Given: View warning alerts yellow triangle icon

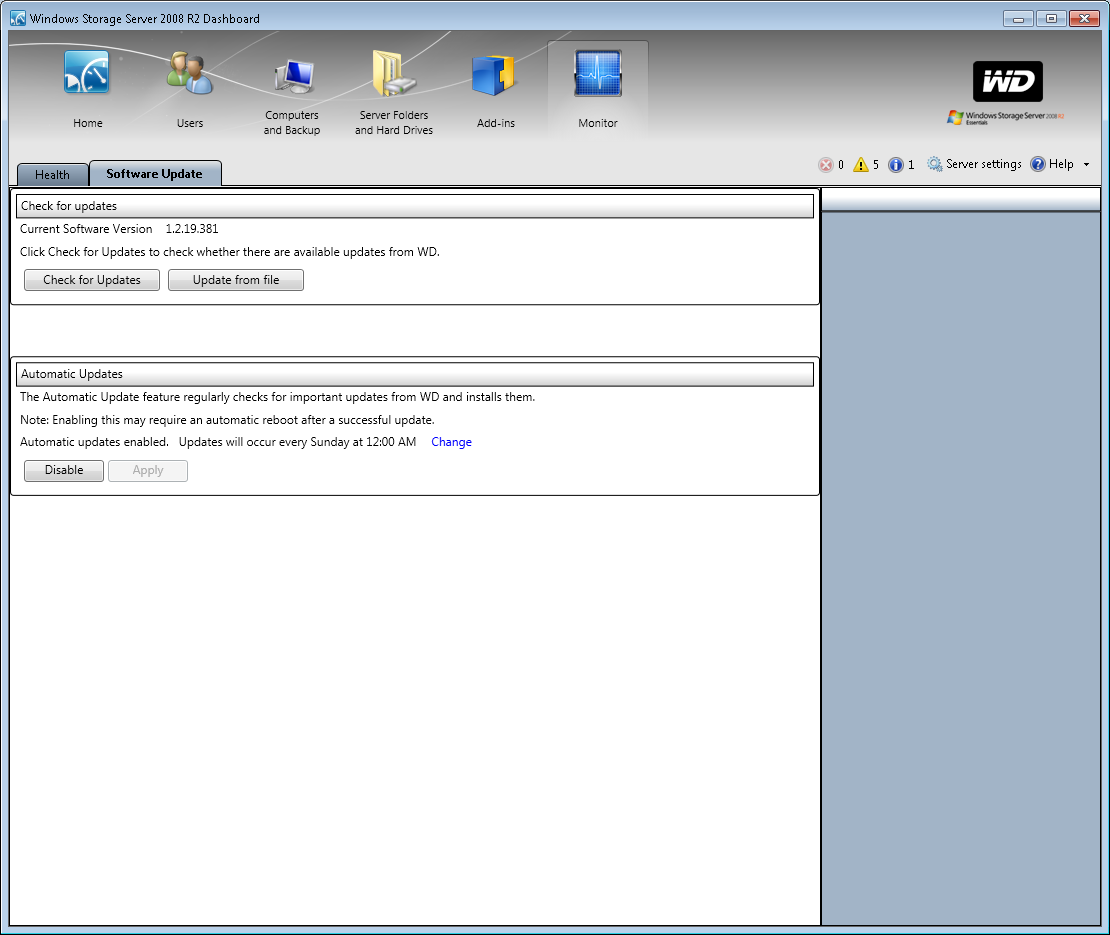Looking at the screenshot, I should pos(860,165).
